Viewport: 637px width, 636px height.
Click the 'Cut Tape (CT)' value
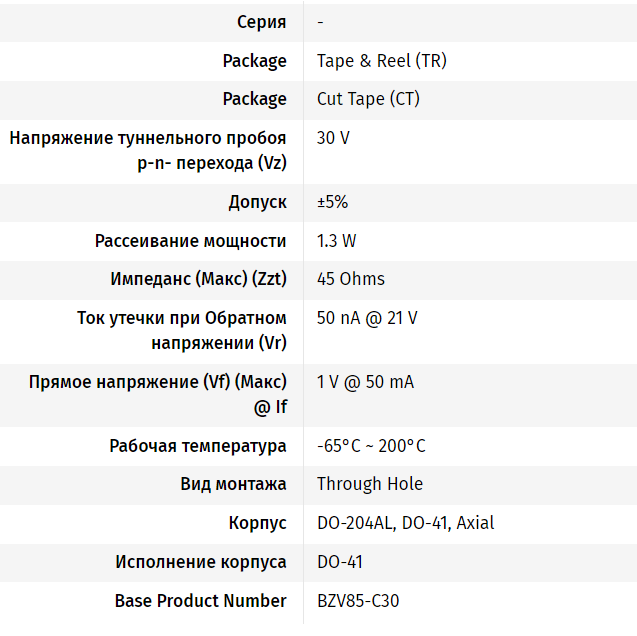[x=368, y=99]
